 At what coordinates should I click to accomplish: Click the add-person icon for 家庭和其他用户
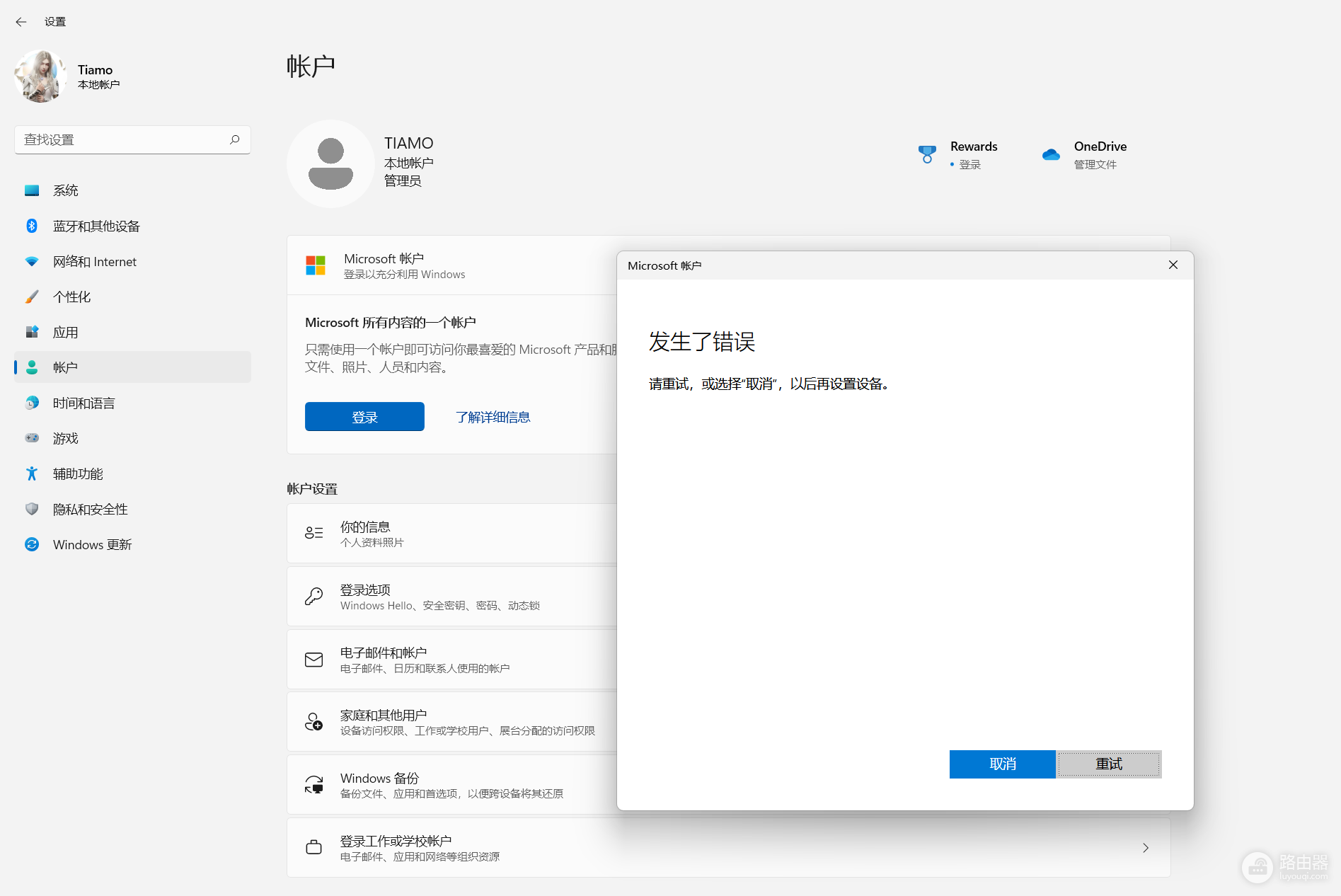313,722
